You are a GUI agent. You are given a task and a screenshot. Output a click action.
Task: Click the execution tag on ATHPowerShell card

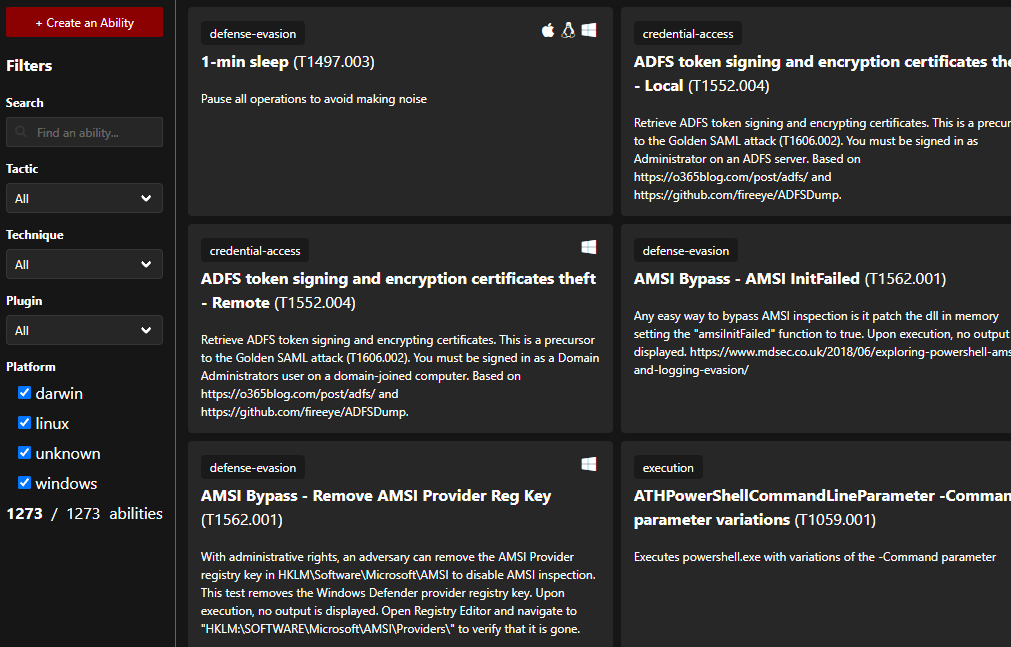(x=668, y=468)
